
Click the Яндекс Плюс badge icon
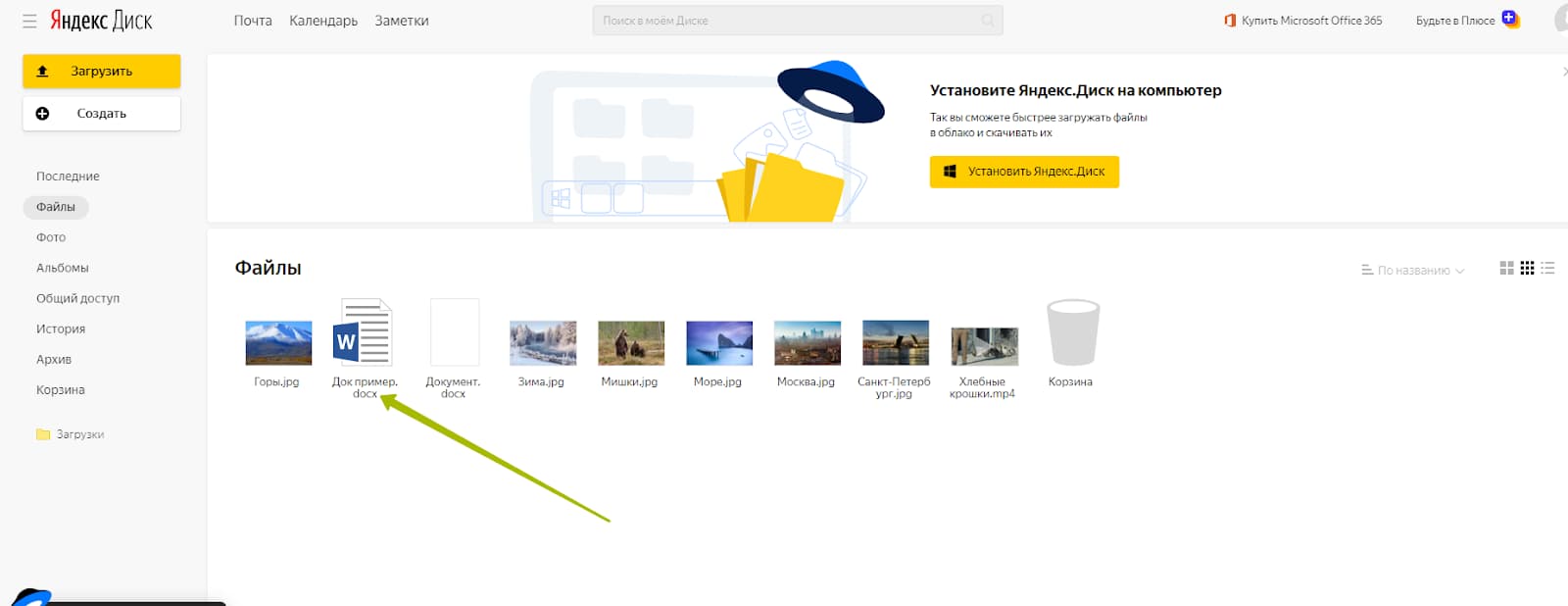[x=1509, y=20]
